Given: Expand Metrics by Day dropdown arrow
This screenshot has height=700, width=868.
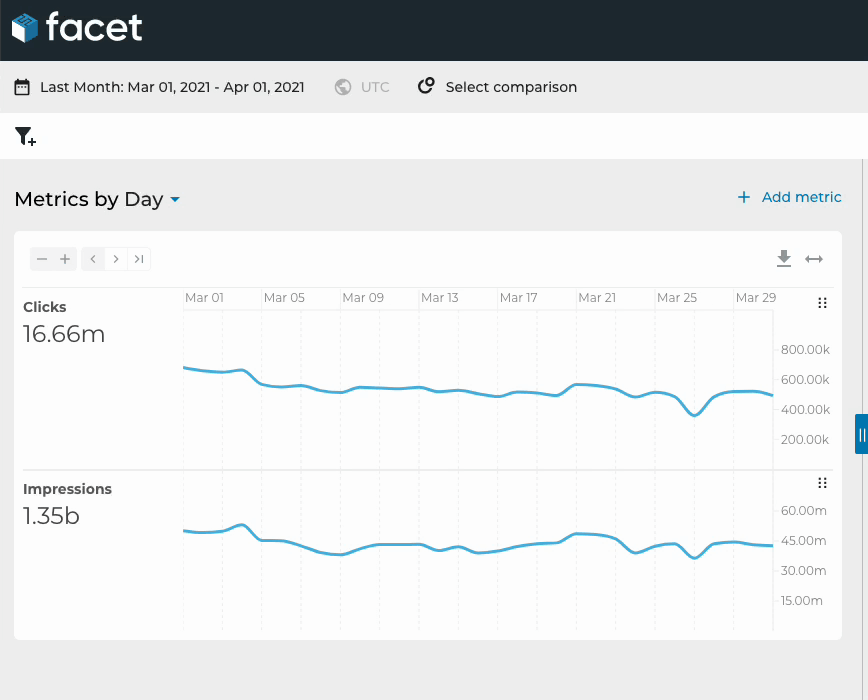Looking at the screenshot, I should click(175, 199).
